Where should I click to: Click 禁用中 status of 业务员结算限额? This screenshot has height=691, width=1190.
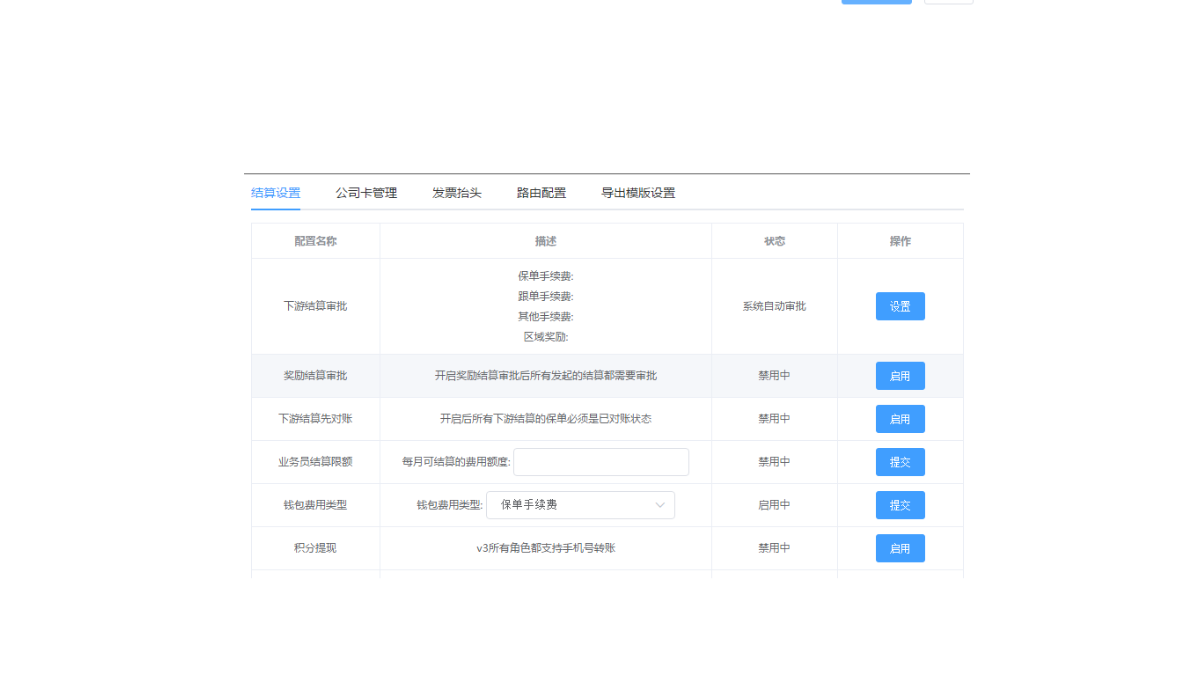point(774,462)
